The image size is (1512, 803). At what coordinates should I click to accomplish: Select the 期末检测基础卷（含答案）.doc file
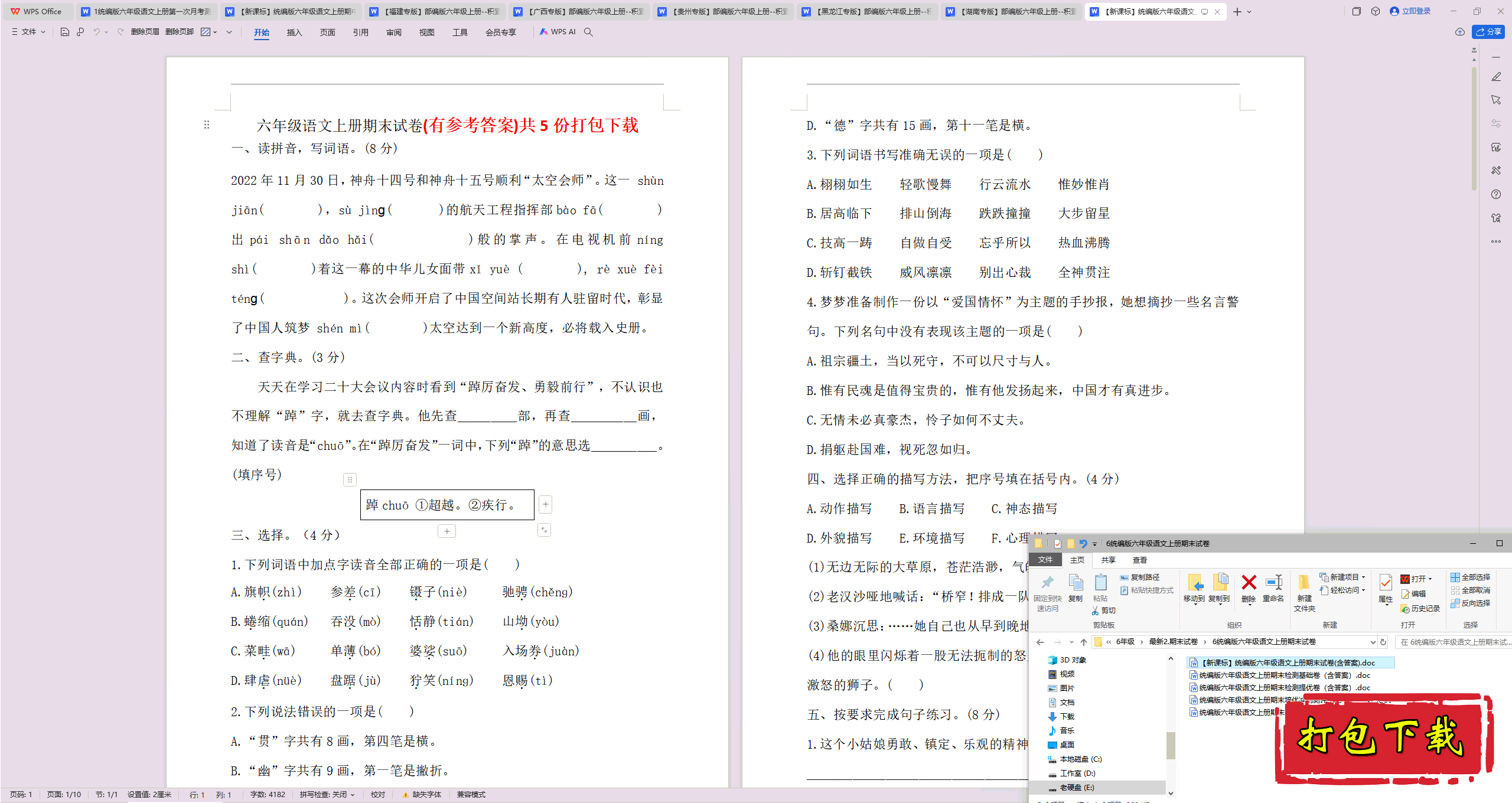1280,675
